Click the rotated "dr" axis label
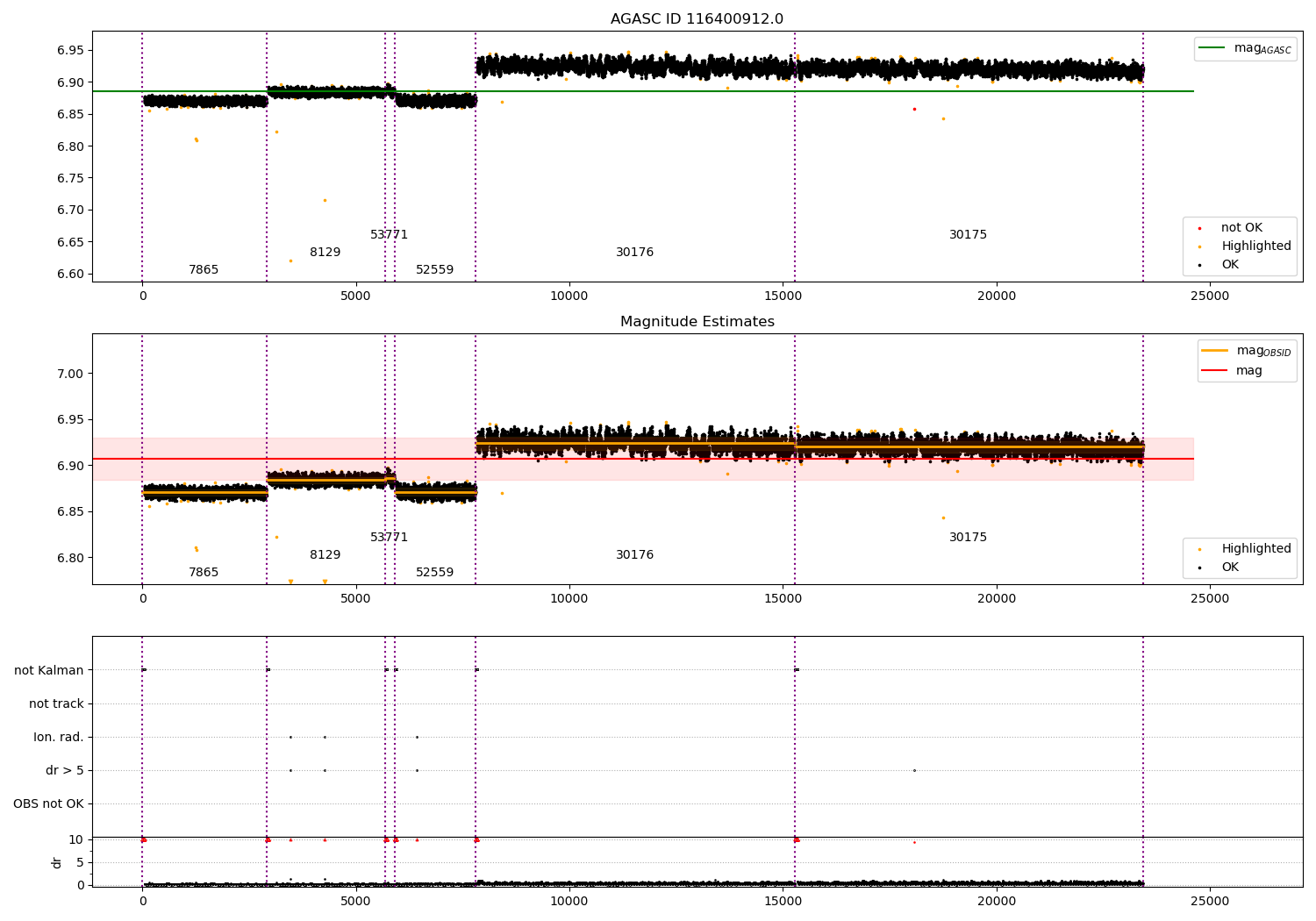Image resolution: width=1316 pixels, height=921 pixels. coord(57,862)
